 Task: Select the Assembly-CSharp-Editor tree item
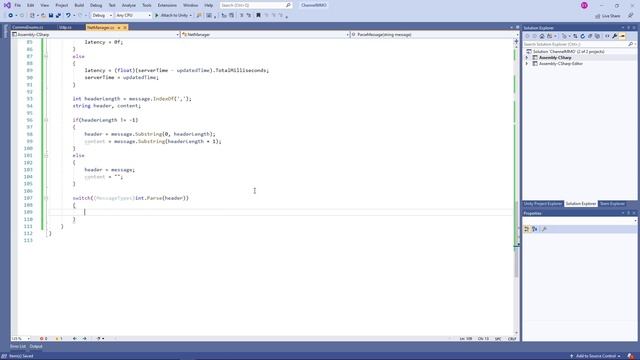[x=560, y=64]
